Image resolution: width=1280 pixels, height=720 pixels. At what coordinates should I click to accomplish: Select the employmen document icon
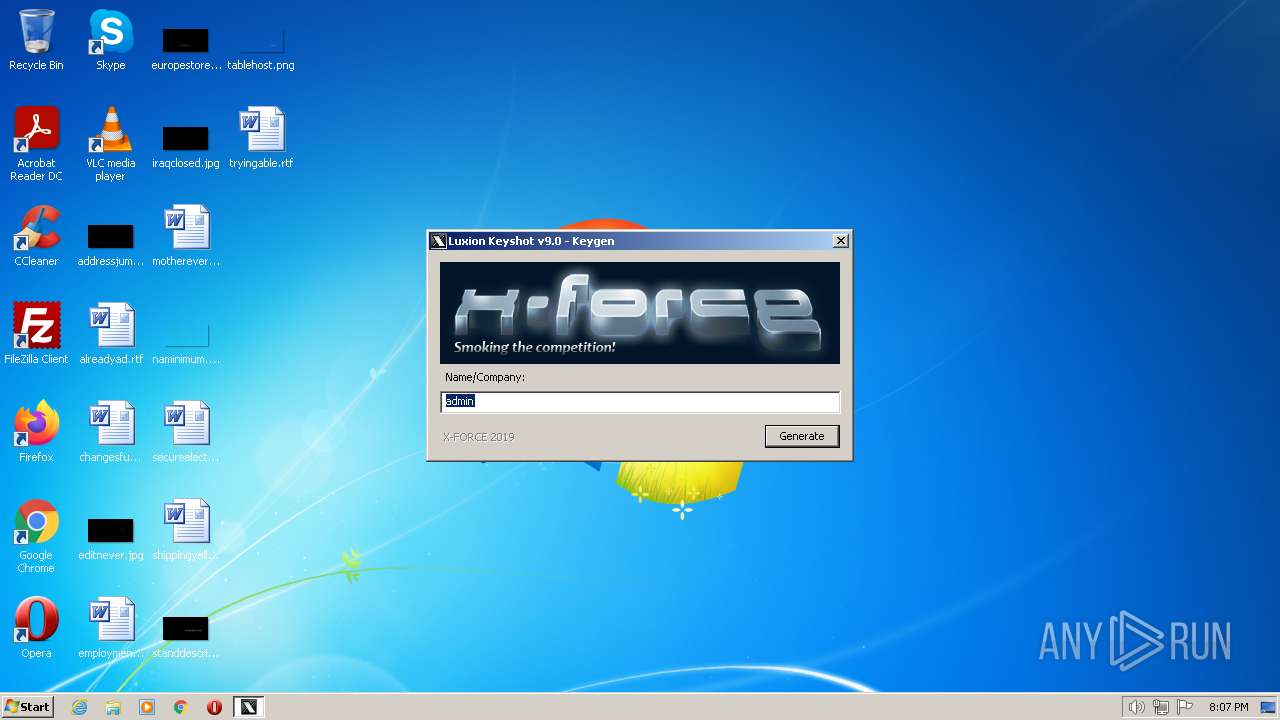(x=110, y=628)
